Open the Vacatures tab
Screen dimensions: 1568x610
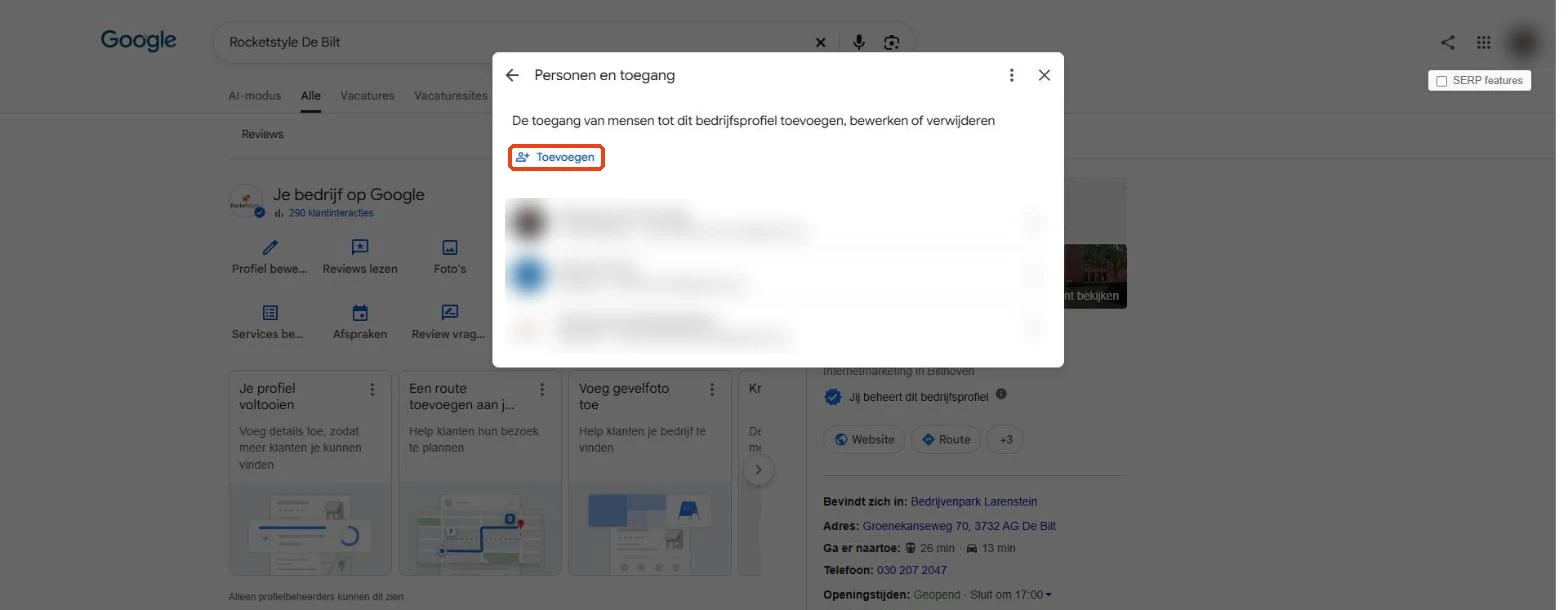367,96
